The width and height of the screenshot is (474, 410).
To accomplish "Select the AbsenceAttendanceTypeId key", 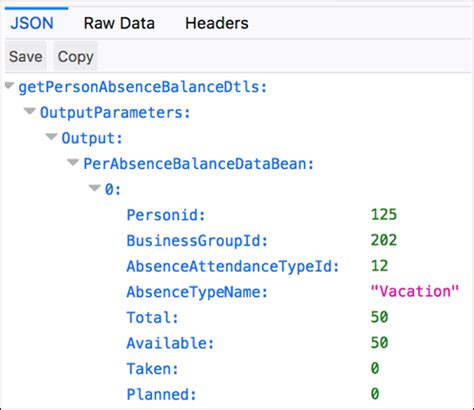I will point(233,266).
